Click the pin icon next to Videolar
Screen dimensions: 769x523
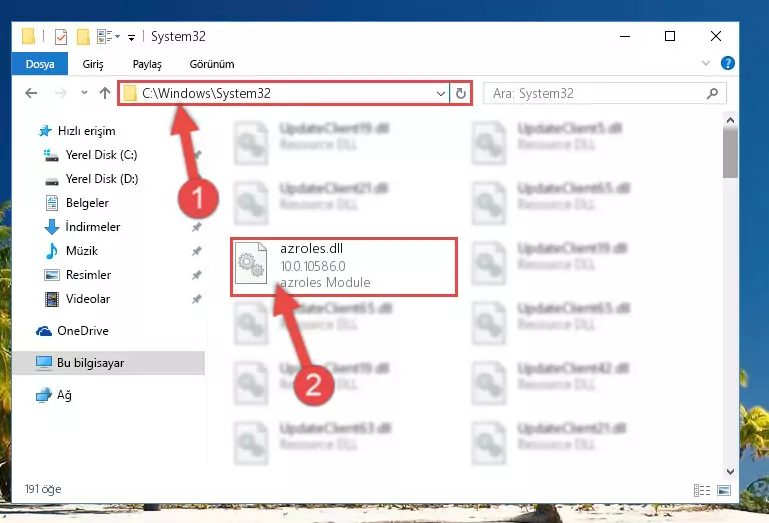pos(197,299)
